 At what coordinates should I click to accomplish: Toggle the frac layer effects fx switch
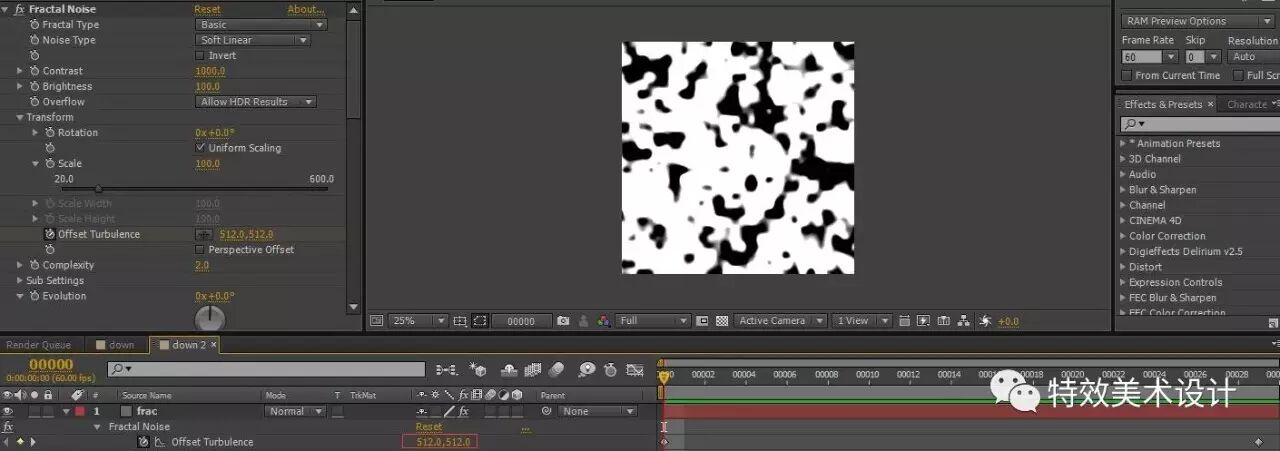click(x=463, y=411)
